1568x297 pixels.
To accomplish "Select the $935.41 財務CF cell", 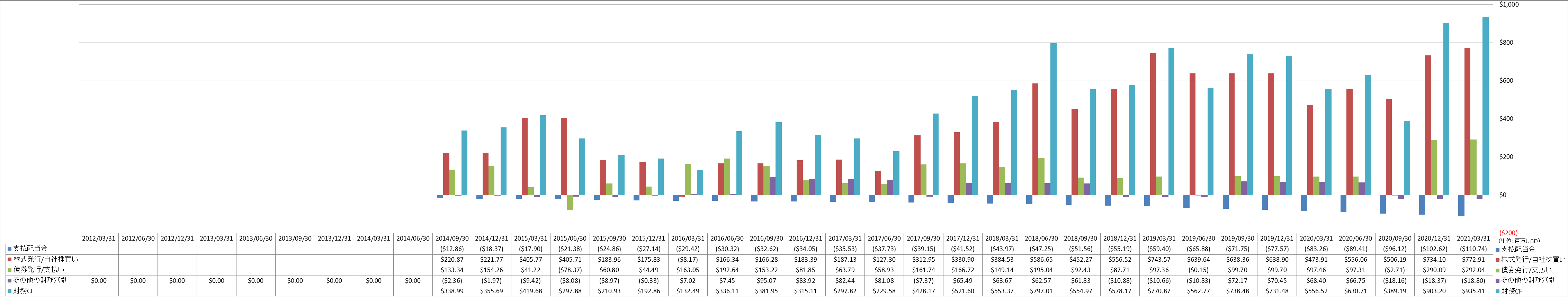I will pyautogui.click(x=1473, y=291).
